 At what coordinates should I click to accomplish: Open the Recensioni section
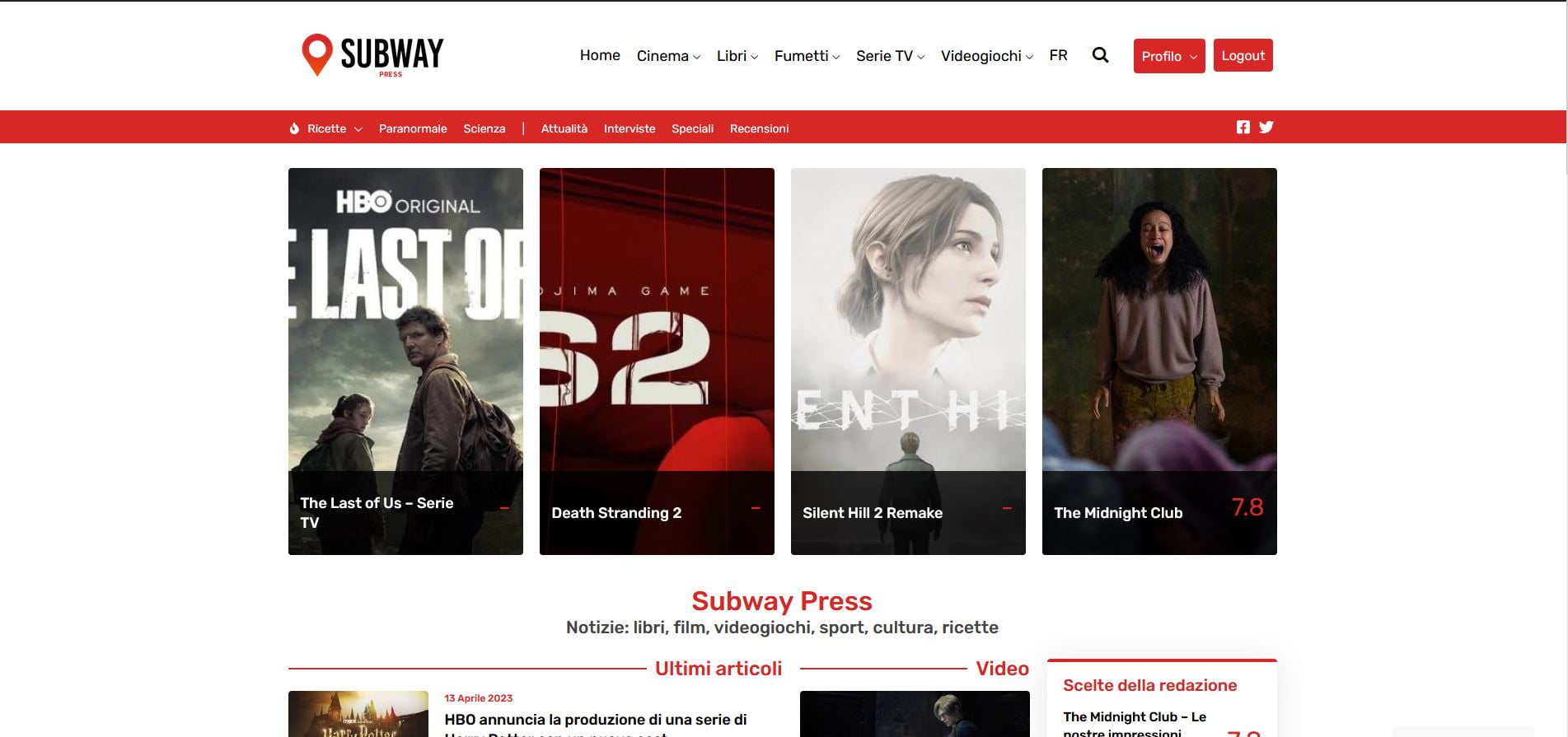coord(759,128)
